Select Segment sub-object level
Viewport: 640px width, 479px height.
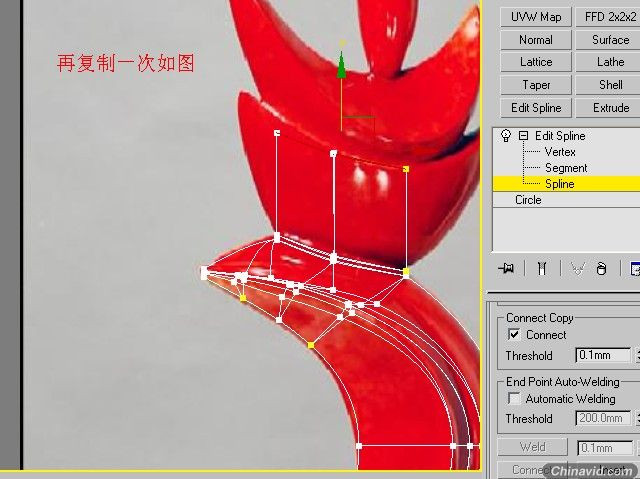[565, 168]
